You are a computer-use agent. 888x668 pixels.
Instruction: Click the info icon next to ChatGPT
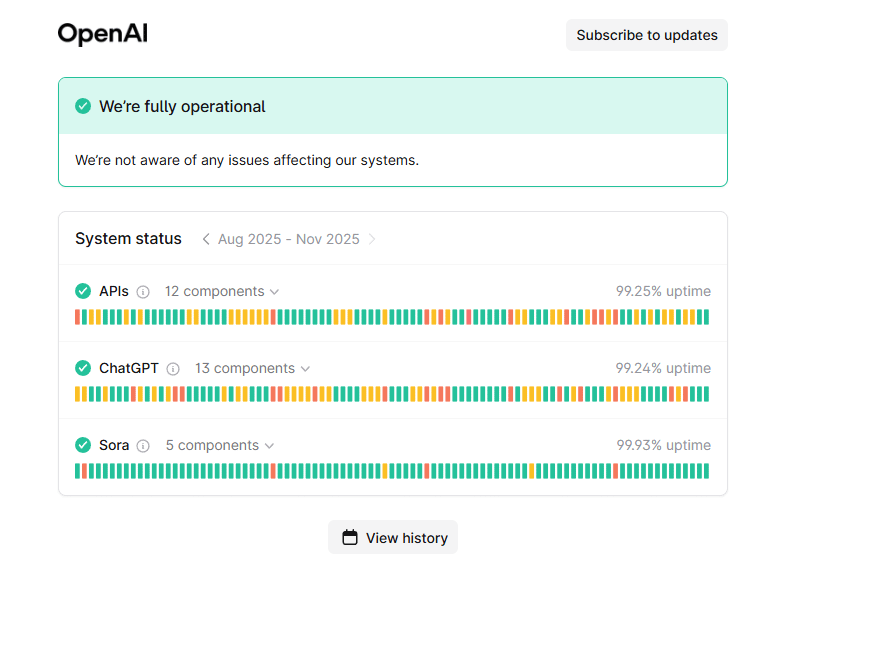173,369
